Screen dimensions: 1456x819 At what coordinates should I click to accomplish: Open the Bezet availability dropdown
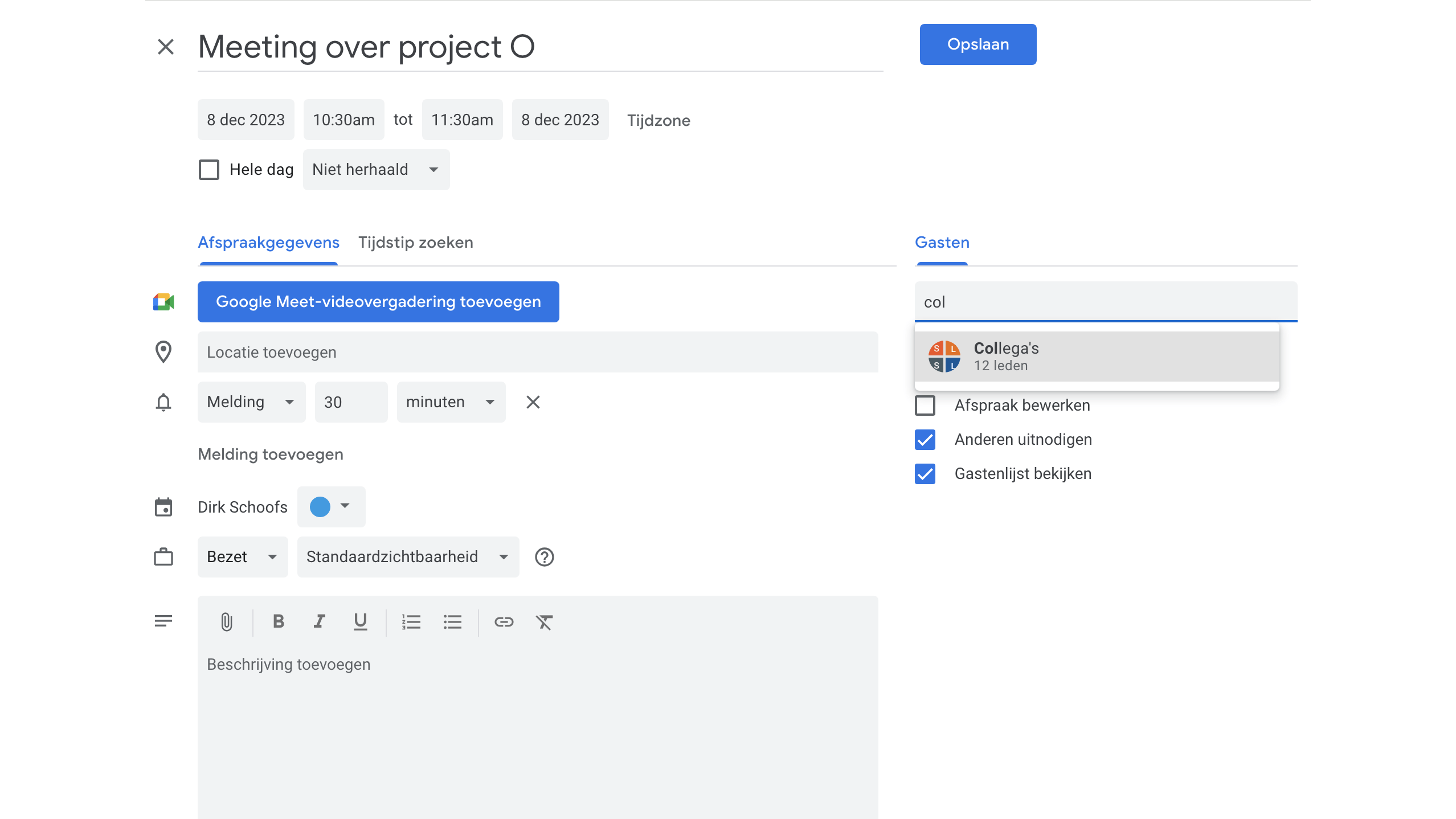pos(242,557)
